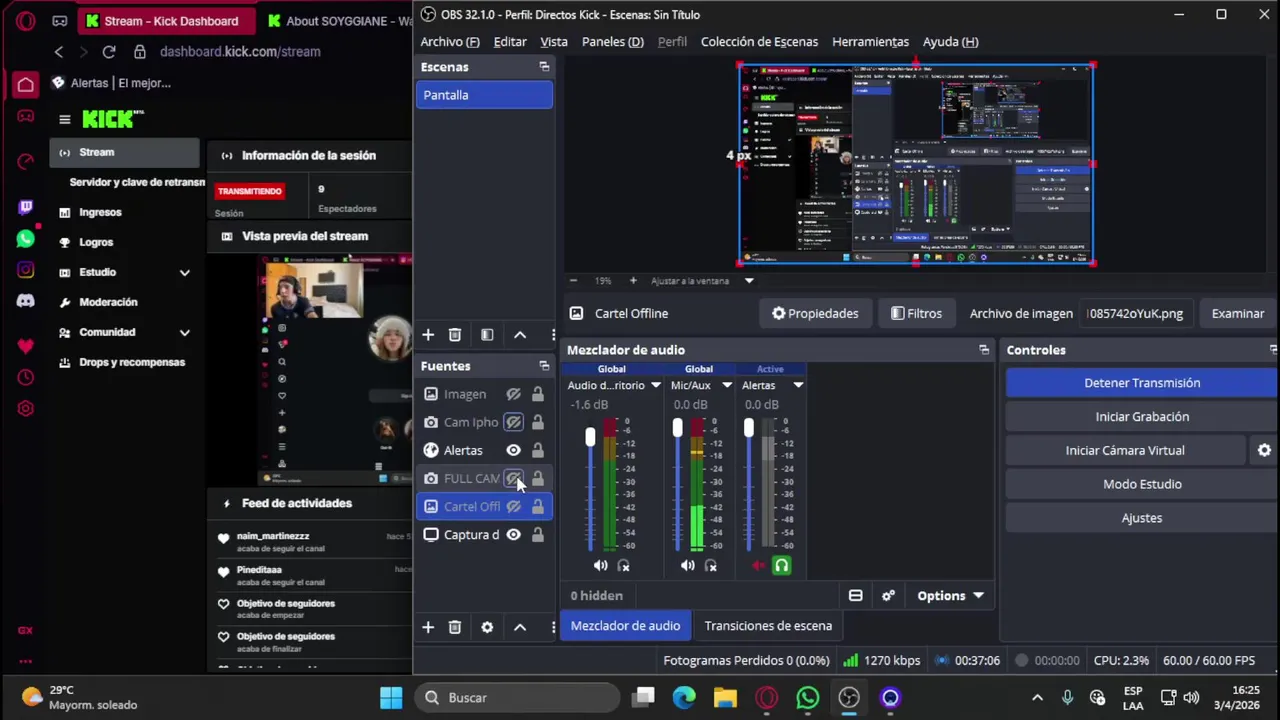The image size is (1280, 720).
Task: Show hidden system tray icons
Action: (1037, 698)
